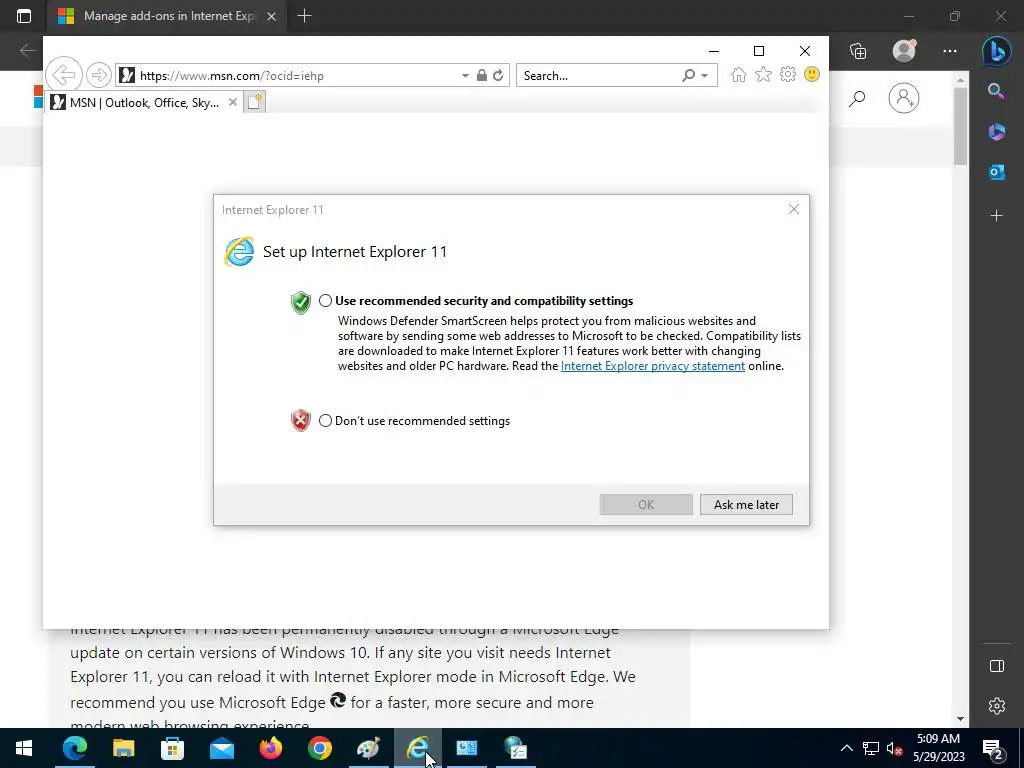
Task: Click the lock security icon in address bar
Action: (482, 75)
